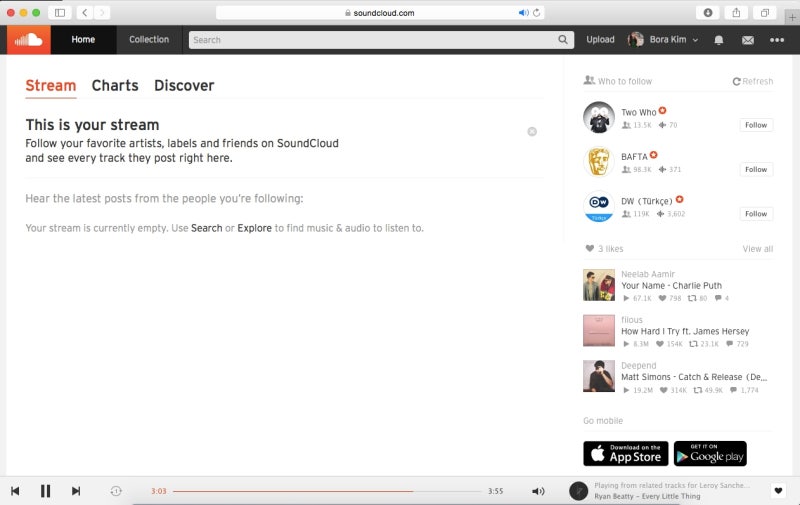Refresh the Who to follow list
Viewport: 800px width, 505px height.
(x=753, y=81)
